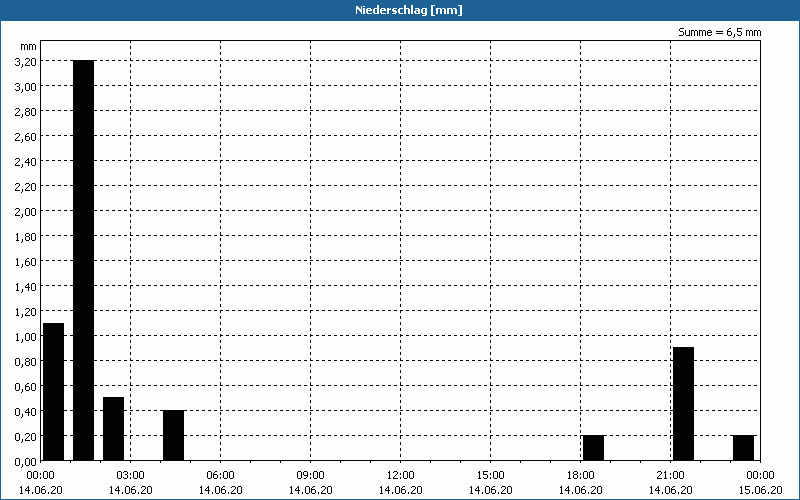This screenshot has height=500, width=800.
Task: Click the x-axis time label 03:00
Action: pos(131,476)
